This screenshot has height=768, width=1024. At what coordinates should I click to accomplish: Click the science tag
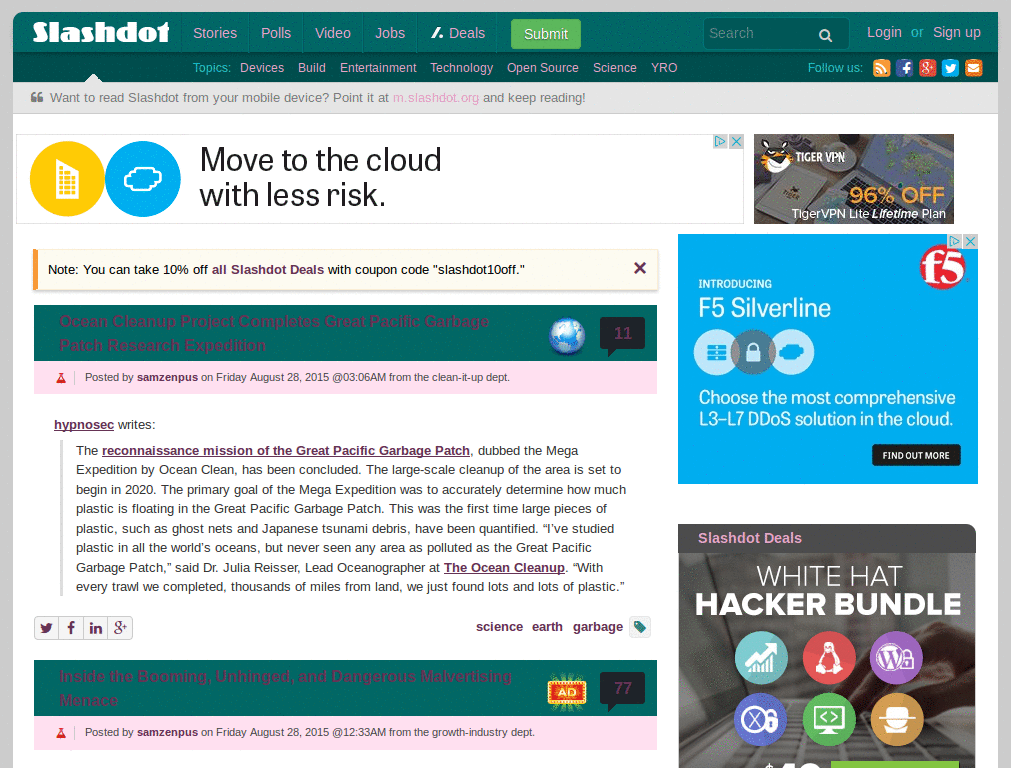tap(500, 627)
